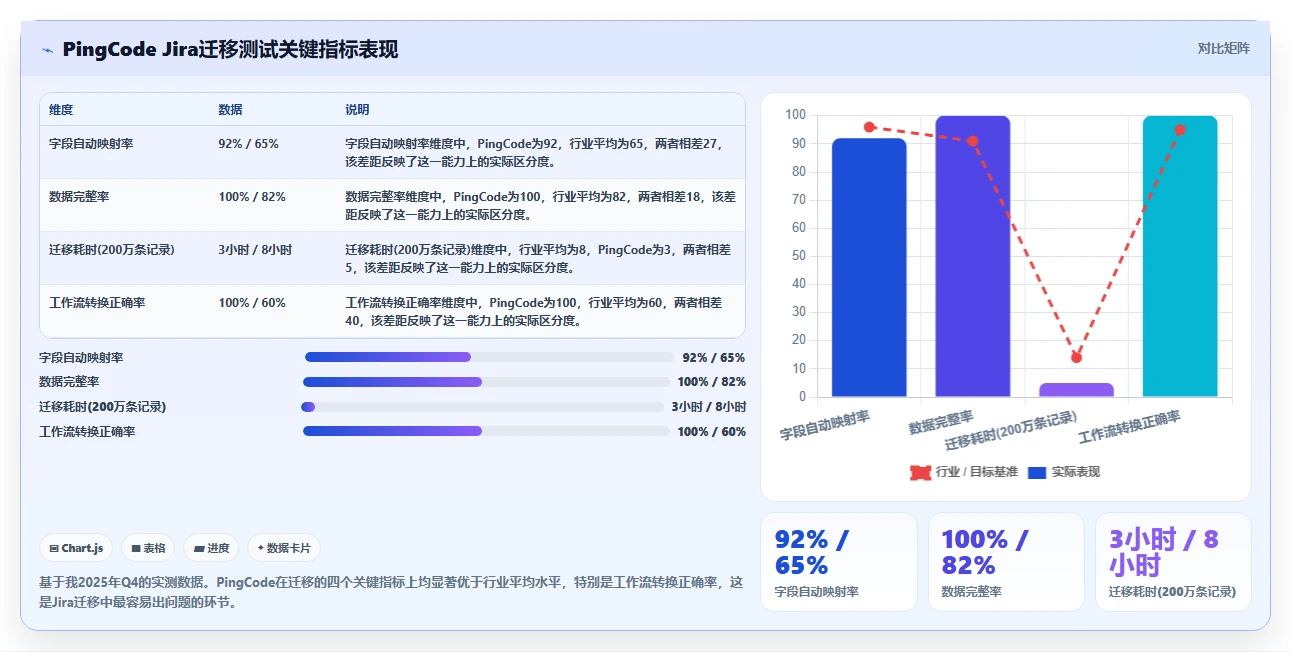Viewport: 1291px width, 652px height.
Task: Open the 100% / 82% 数据完整率 data card
Action: pos(1006,562)
